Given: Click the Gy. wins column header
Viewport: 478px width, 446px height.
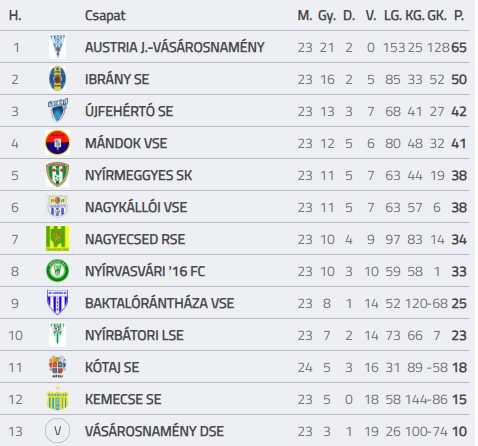Looking at the screenshot, I should tap(327, 16).
